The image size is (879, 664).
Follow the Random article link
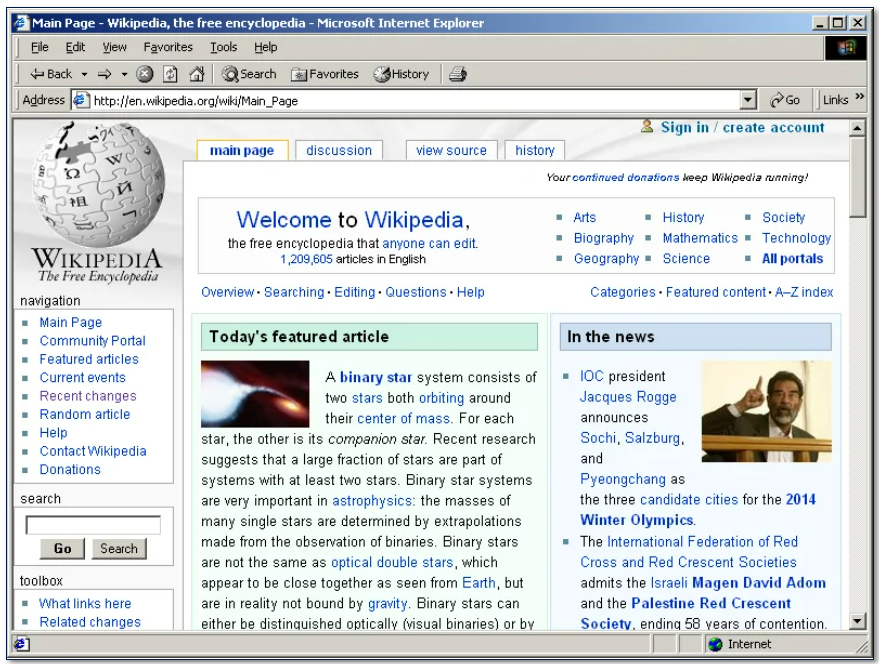(84, 414)
